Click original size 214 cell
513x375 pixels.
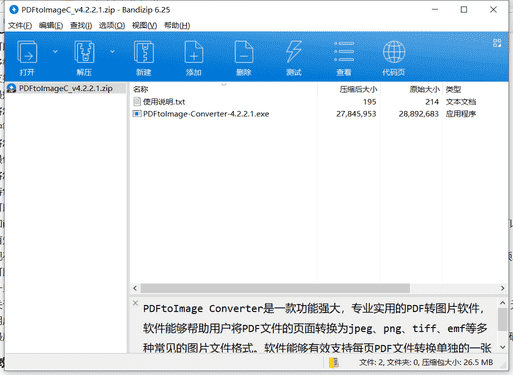(x=432, y=102)
